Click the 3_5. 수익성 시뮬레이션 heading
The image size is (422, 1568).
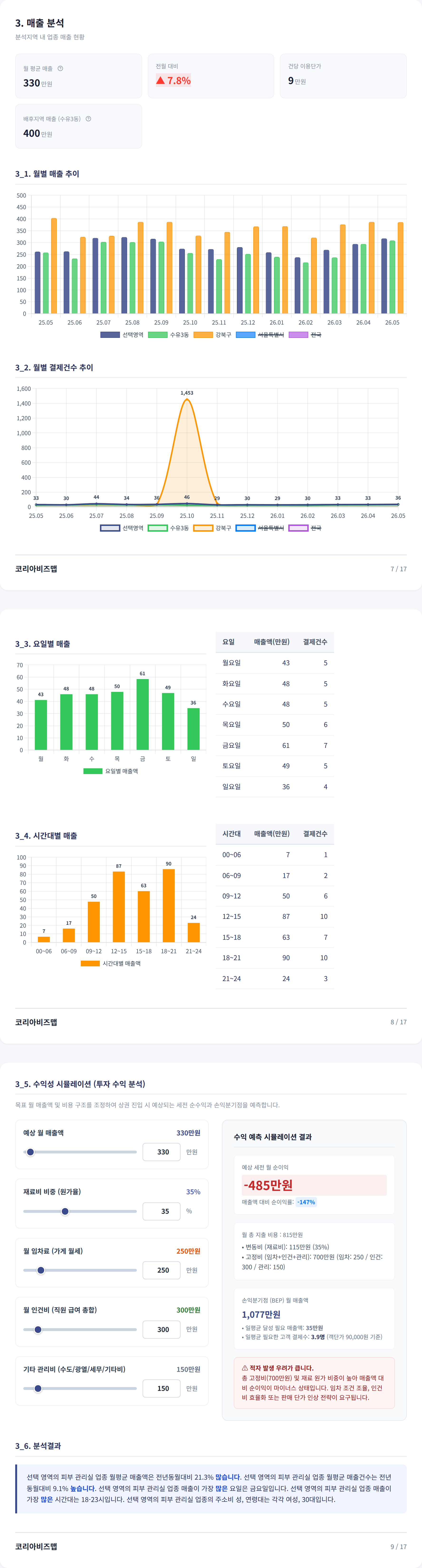80,1084
